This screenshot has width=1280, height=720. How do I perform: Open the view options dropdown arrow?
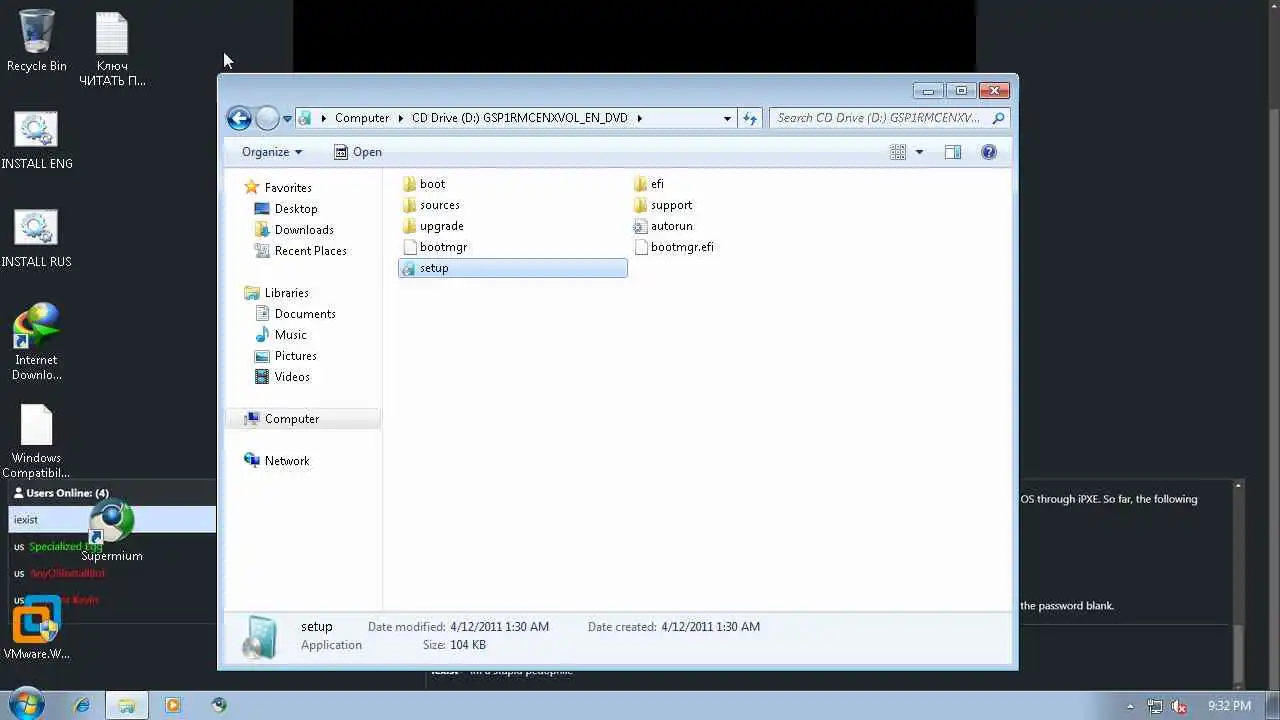coord(919,152)
